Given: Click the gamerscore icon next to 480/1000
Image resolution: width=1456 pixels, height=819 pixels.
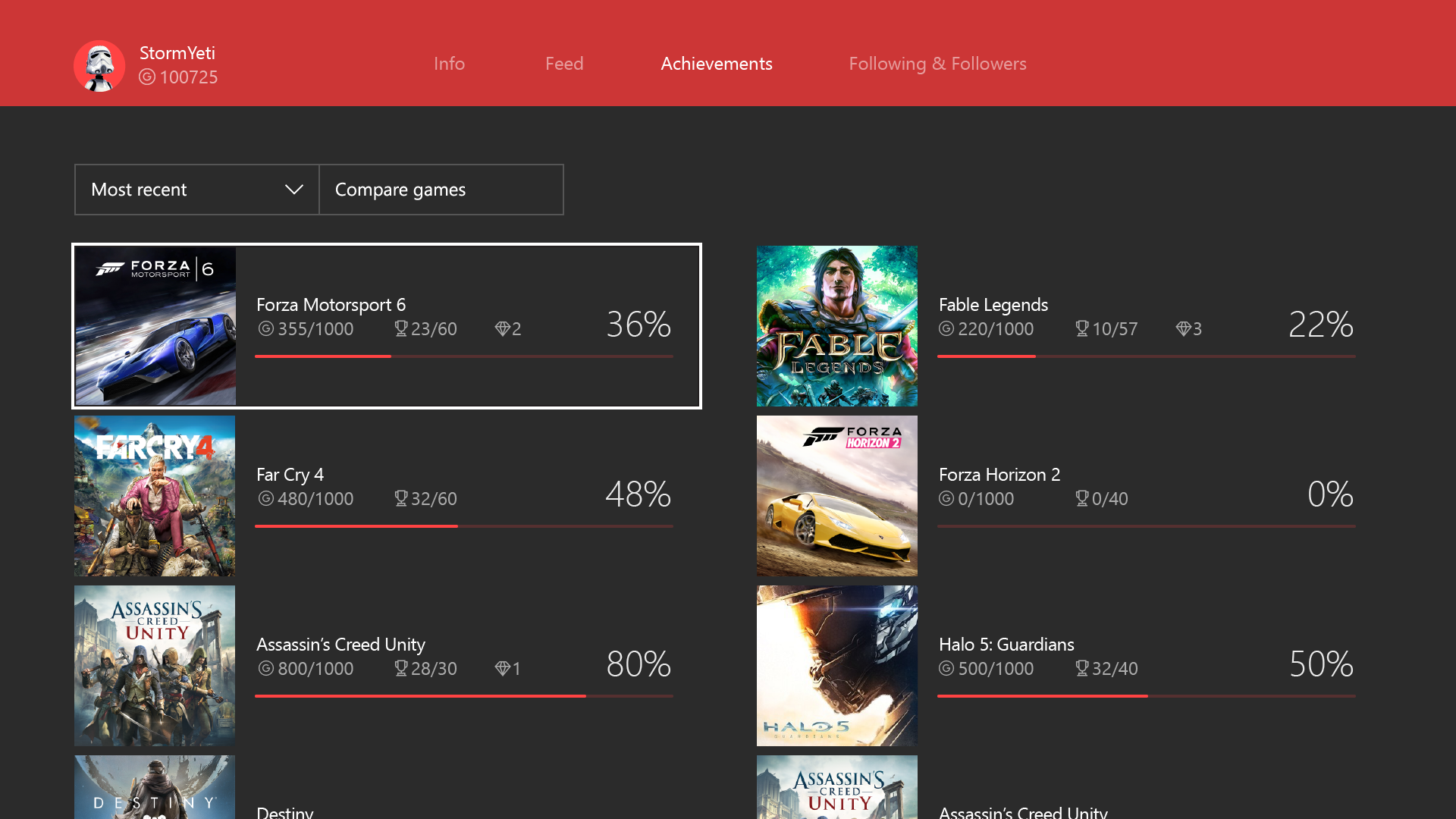Looking at the screenshot, I should point(265,498).
